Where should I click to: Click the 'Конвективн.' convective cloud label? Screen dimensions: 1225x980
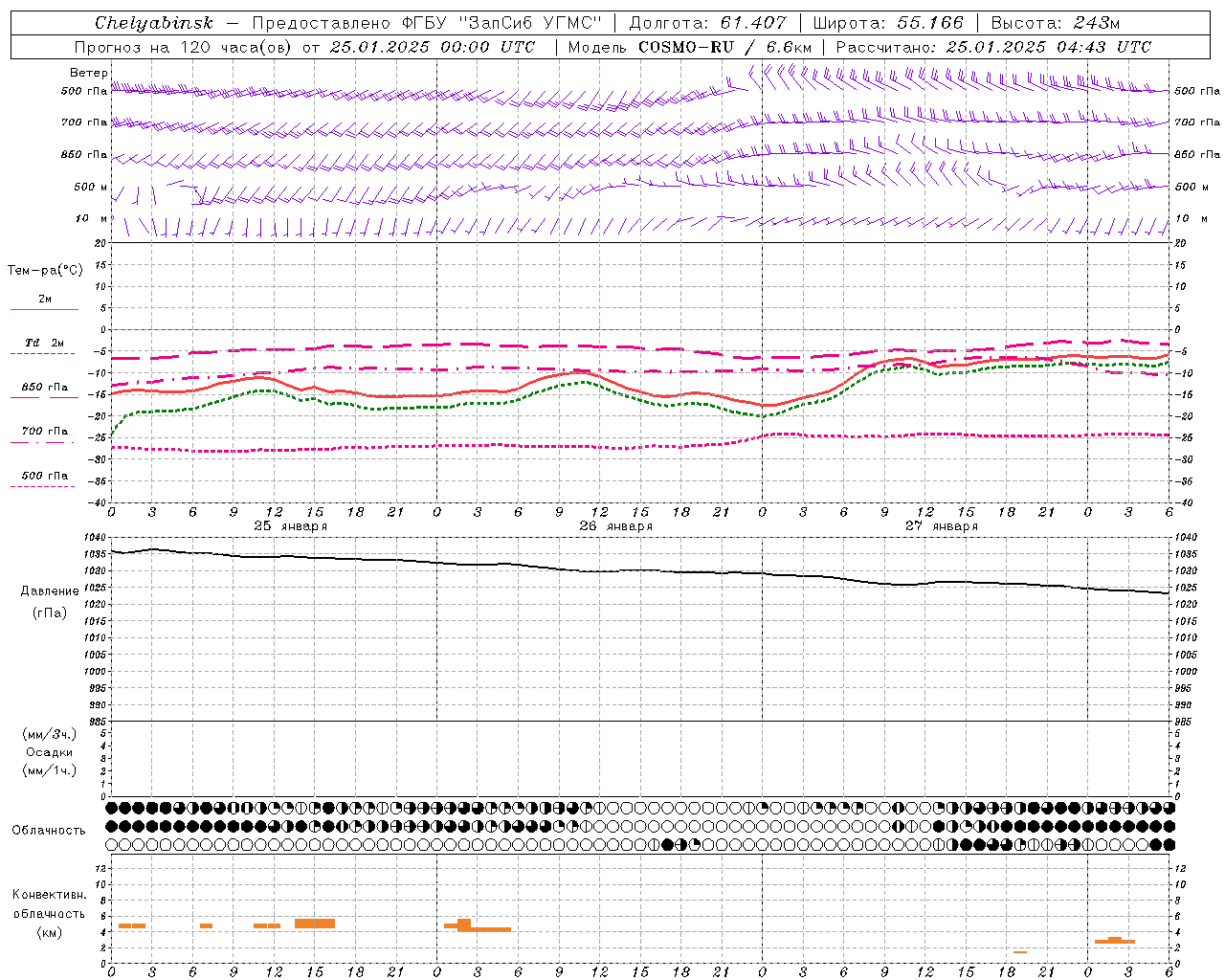coord(49,895)
